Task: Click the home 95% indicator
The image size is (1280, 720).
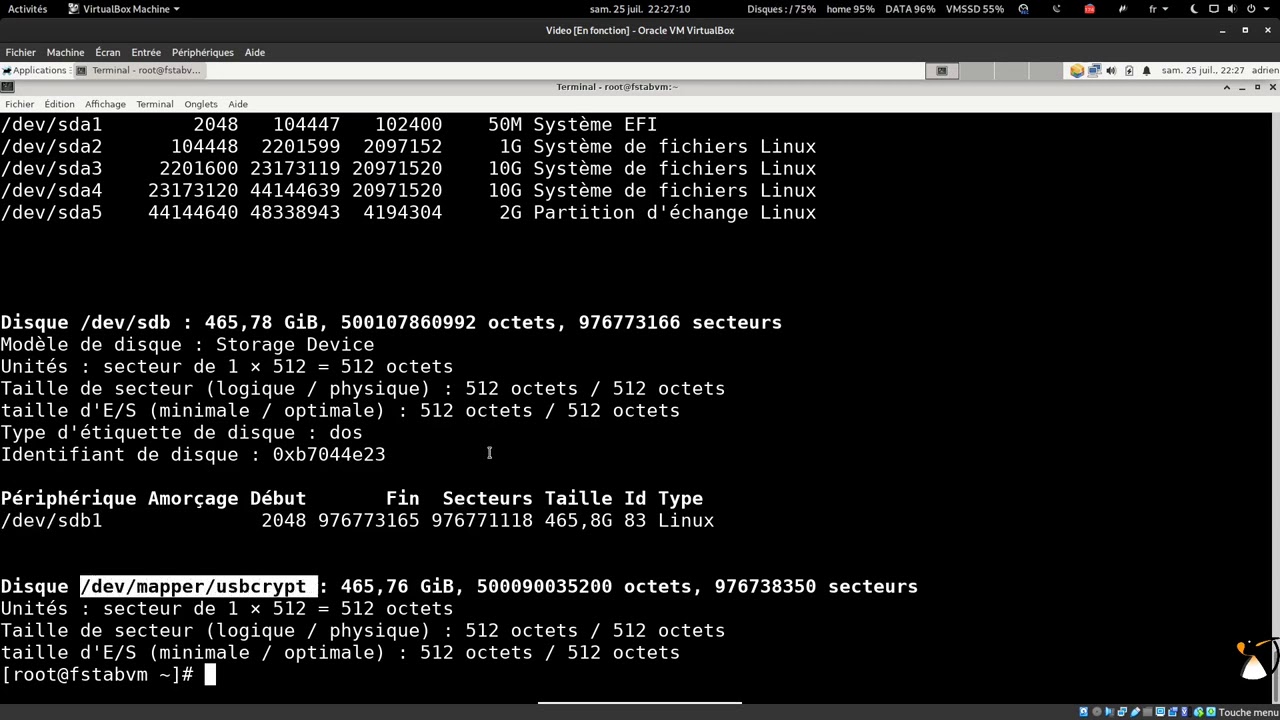Action: coord(851,9)
